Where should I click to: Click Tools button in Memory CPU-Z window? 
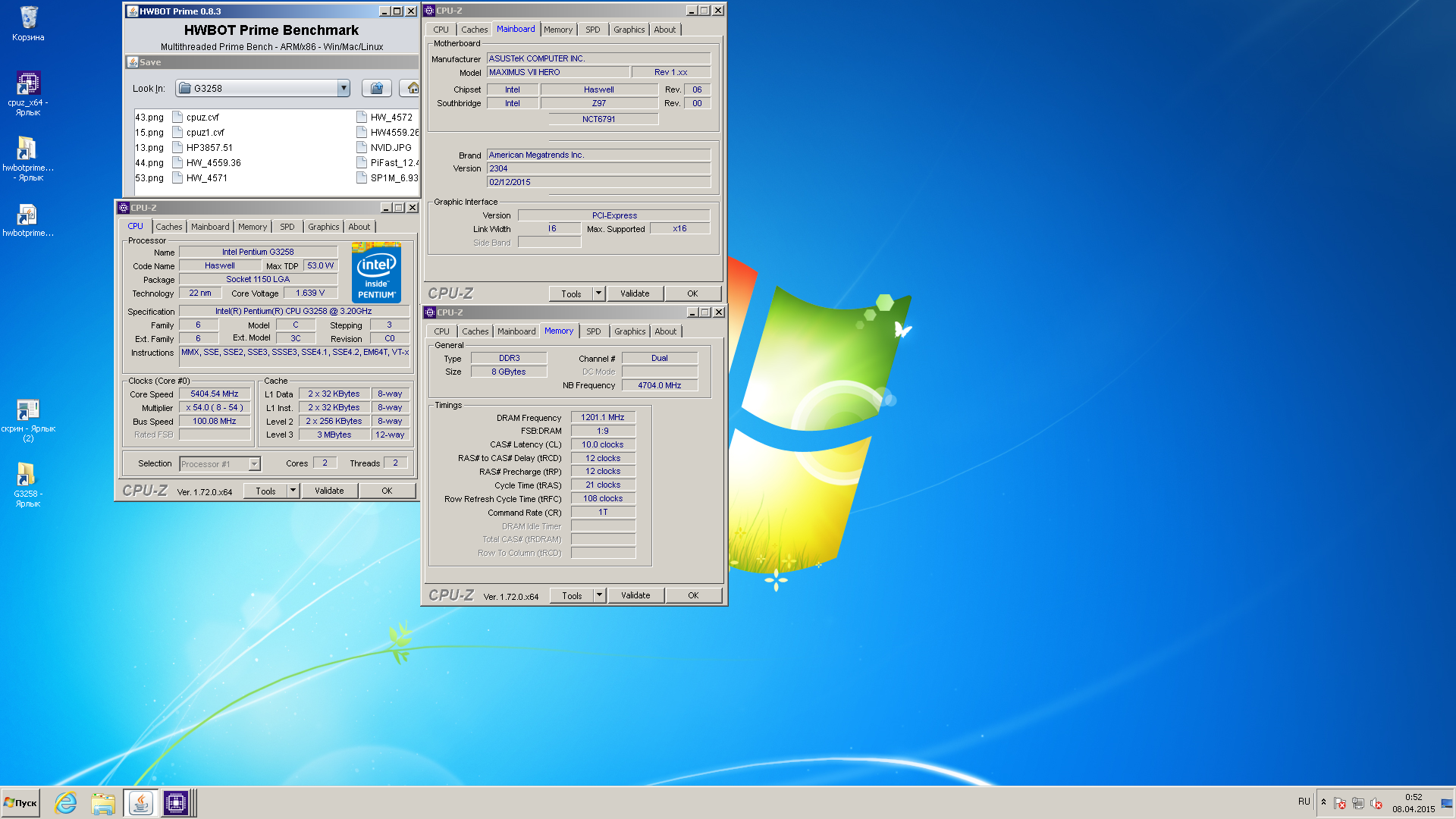(572, 595)
